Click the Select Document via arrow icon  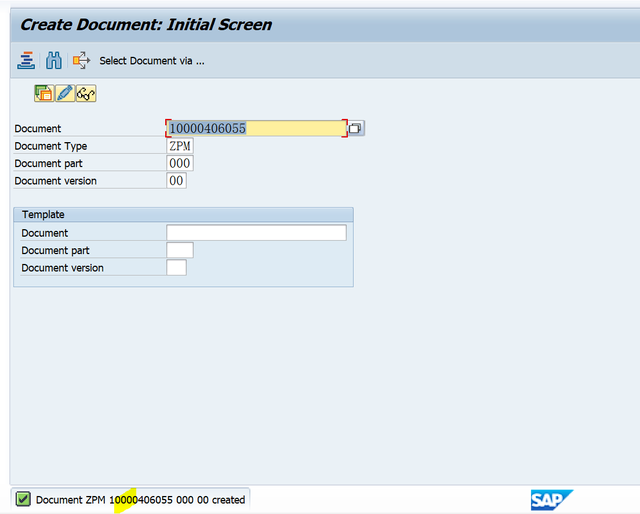tap(81, 60)
